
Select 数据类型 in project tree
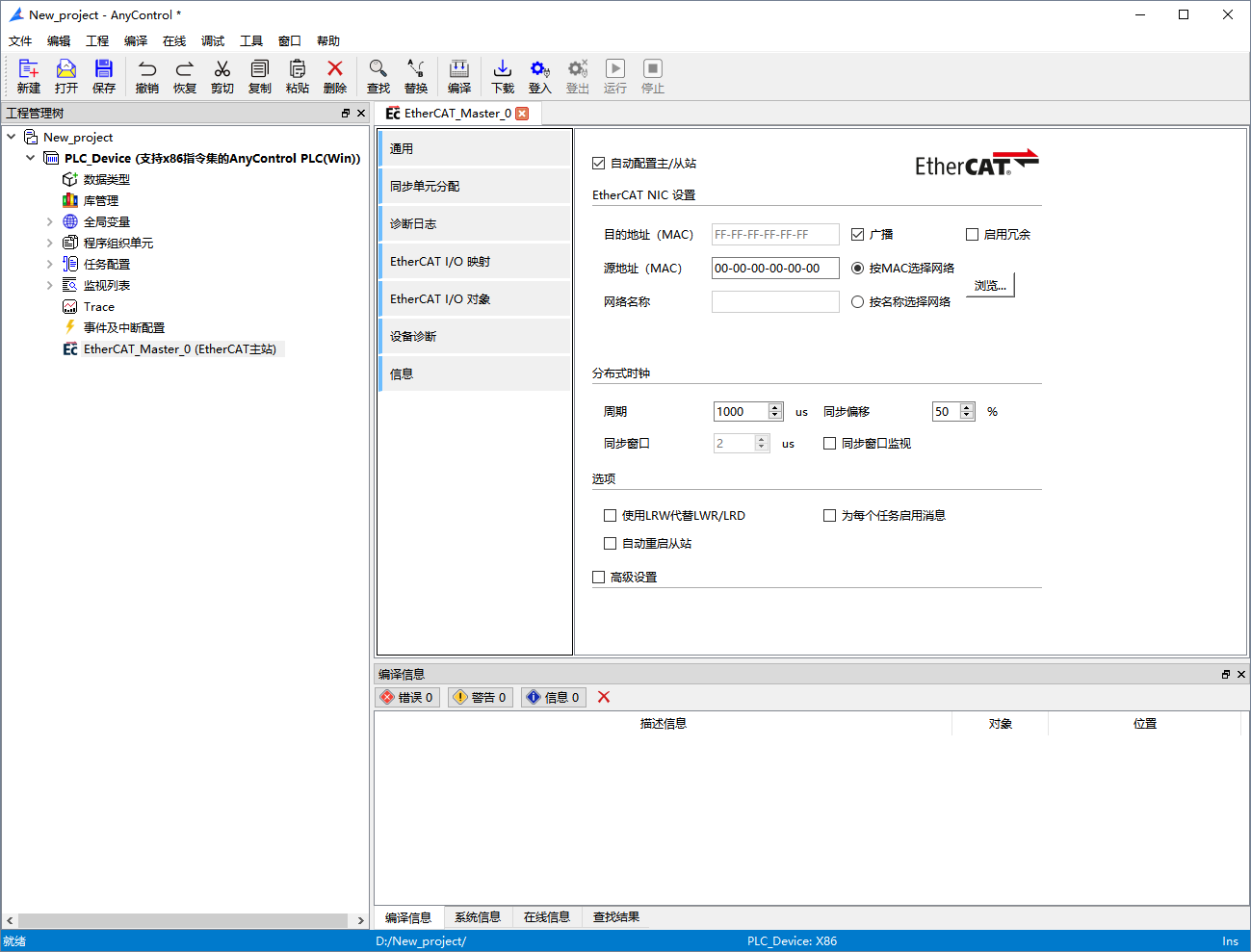point(107,180)
